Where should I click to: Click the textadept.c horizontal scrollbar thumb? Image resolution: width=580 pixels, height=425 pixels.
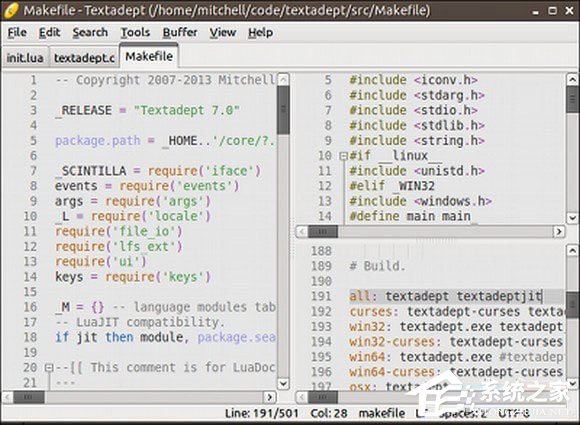coord(323,232)
